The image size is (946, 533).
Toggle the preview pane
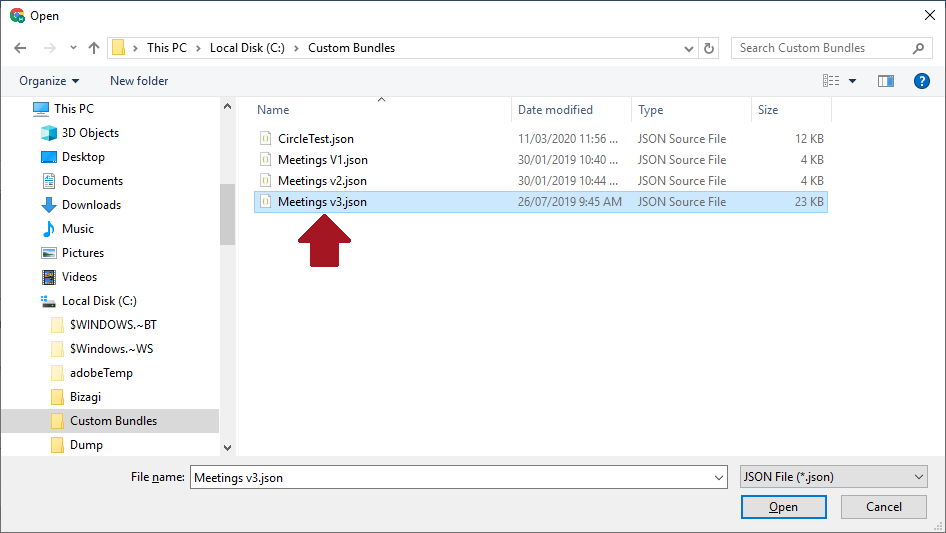click(x=886, y=81)
